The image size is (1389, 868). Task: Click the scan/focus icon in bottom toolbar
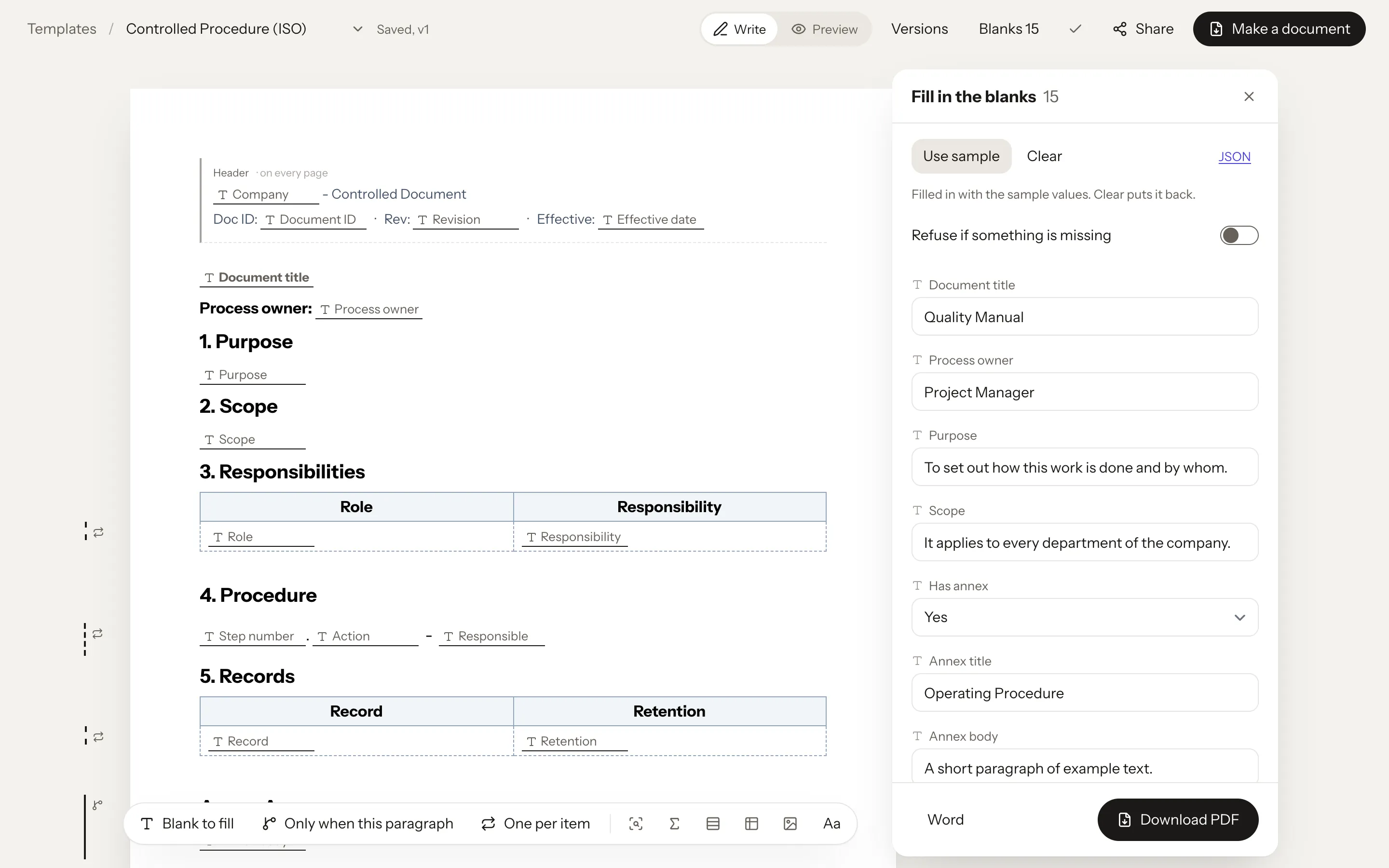coord(635,823)
